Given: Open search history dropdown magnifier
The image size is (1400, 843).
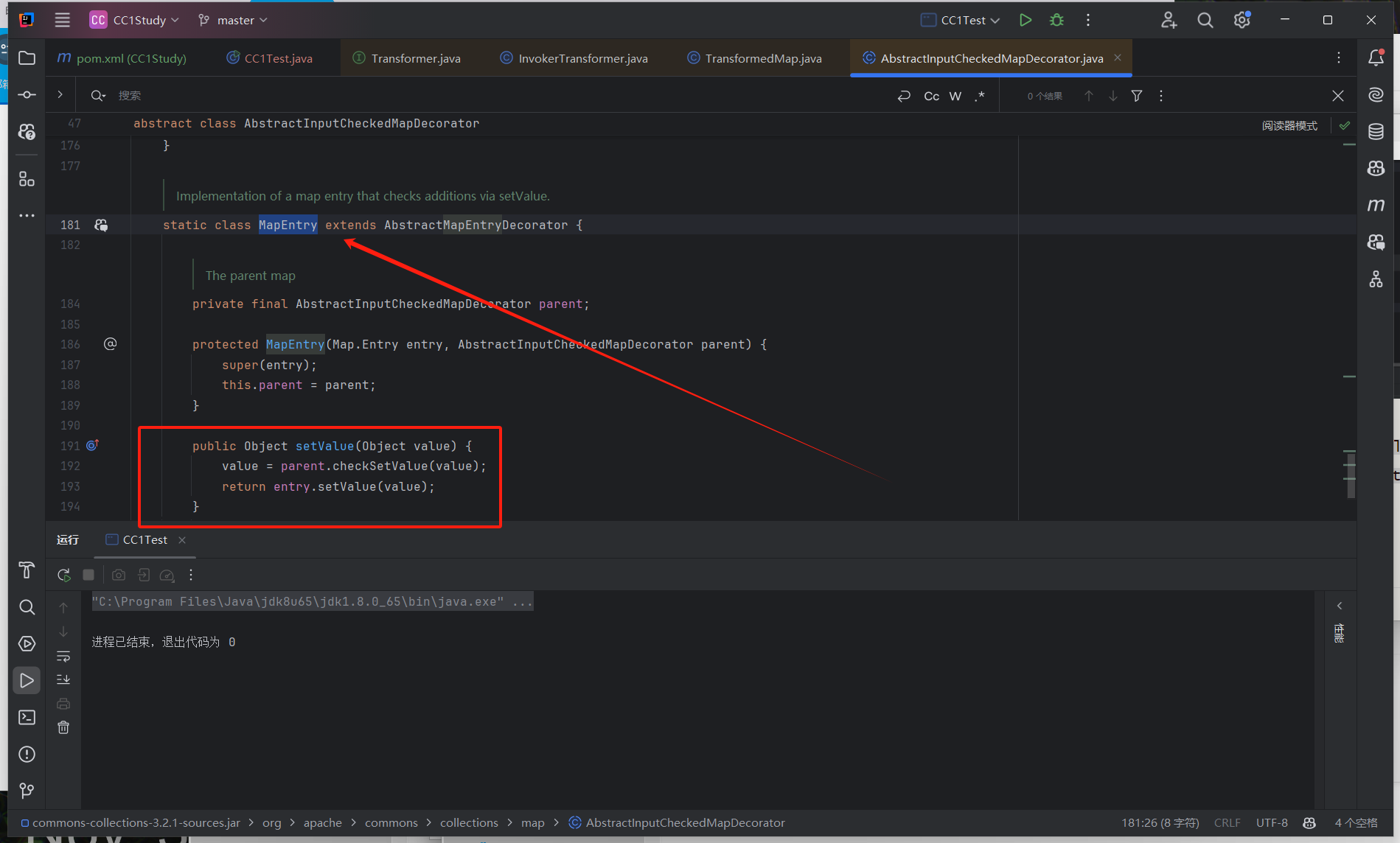Looking at the screenshot, I should [98, 96].
